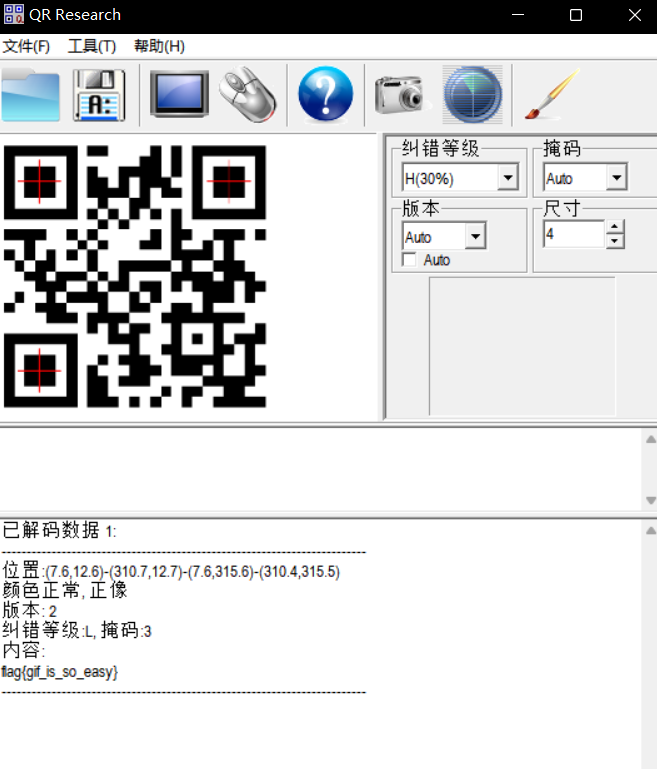
Task: Toggle the Auto checkbox under 版本
Action: click(x=409, y=259)
